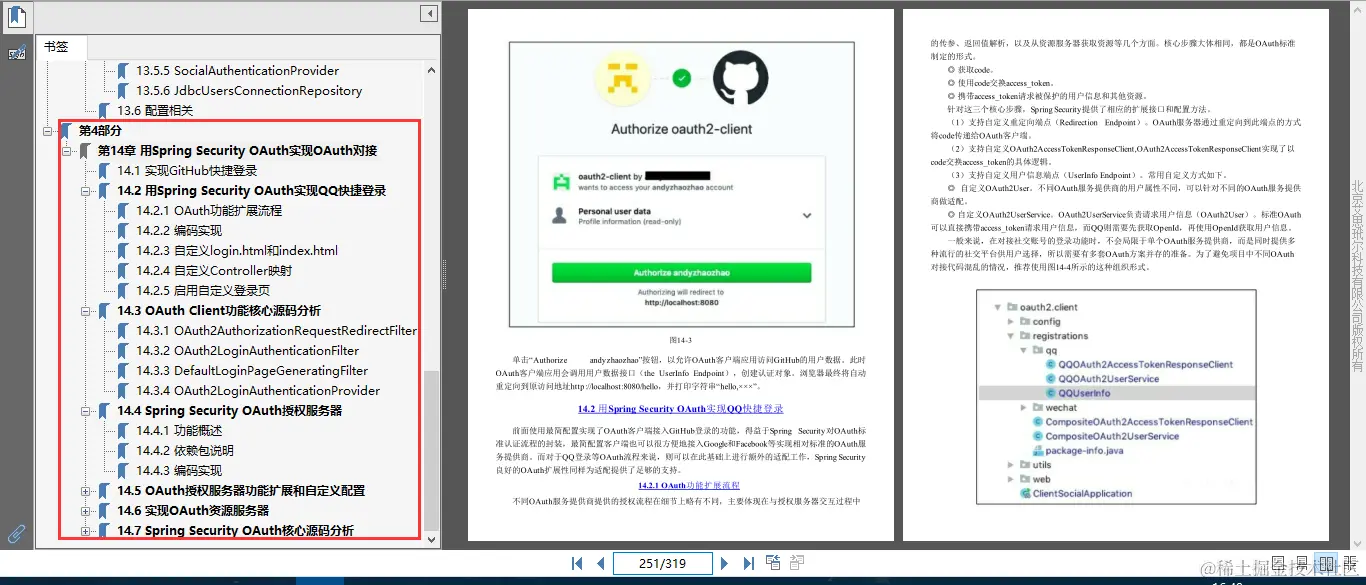Expand the 14.6 实现OAuth资源服务器 node
The image size is (1366, 585).
85,510
